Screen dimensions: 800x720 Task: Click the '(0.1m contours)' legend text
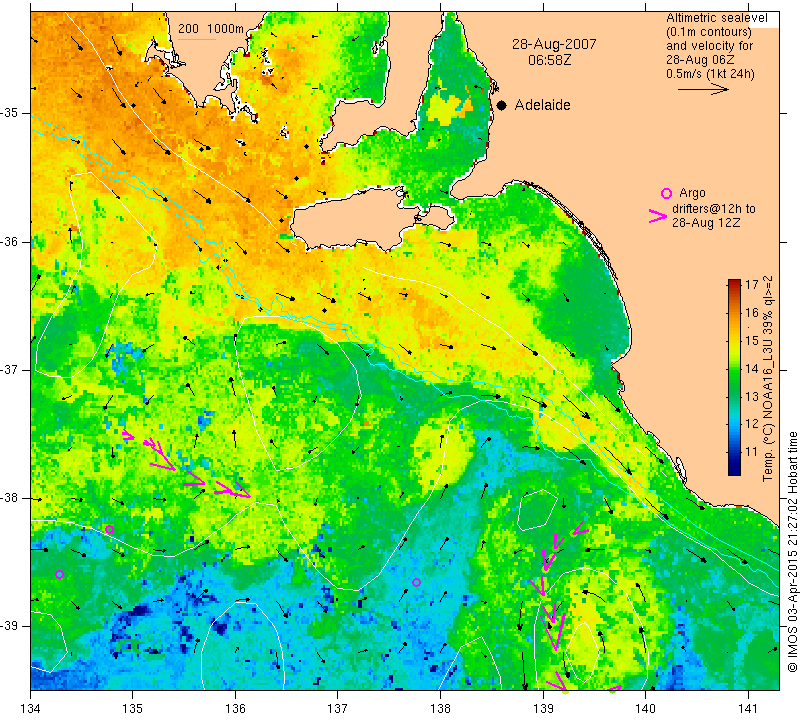[x=709, y=32]
